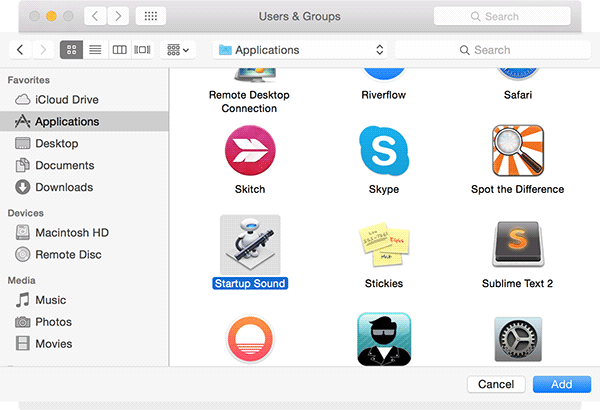Click the Add button
The height and width of the screenshot is (410, 600).
[562, 384]
